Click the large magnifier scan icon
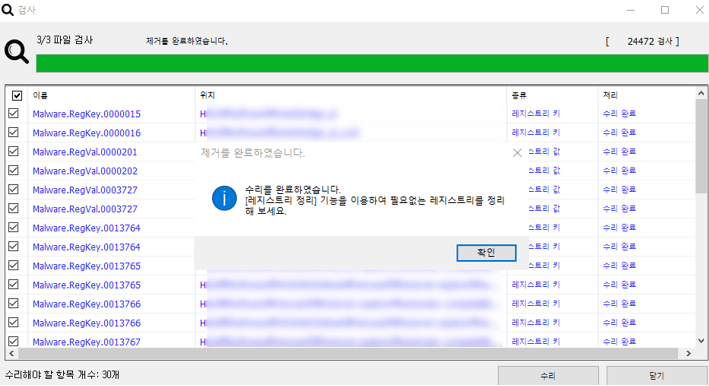This screenshot has width=709, height=386. pos(17,52)
